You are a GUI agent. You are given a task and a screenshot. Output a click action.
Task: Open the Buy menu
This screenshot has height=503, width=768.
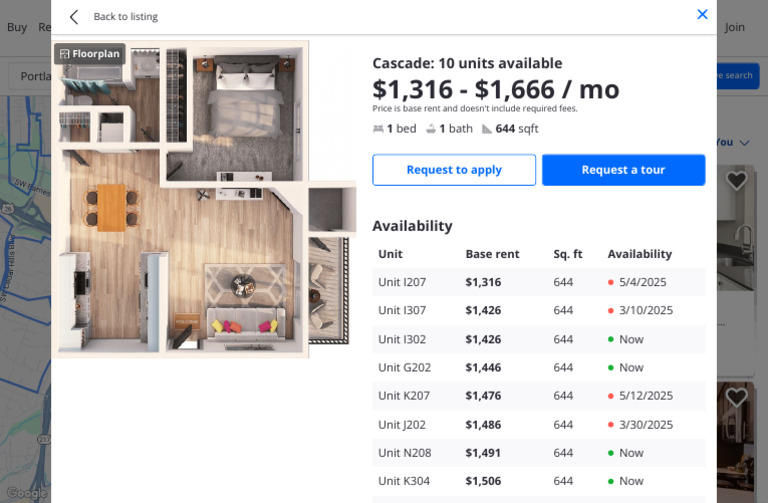pos(16,27)
